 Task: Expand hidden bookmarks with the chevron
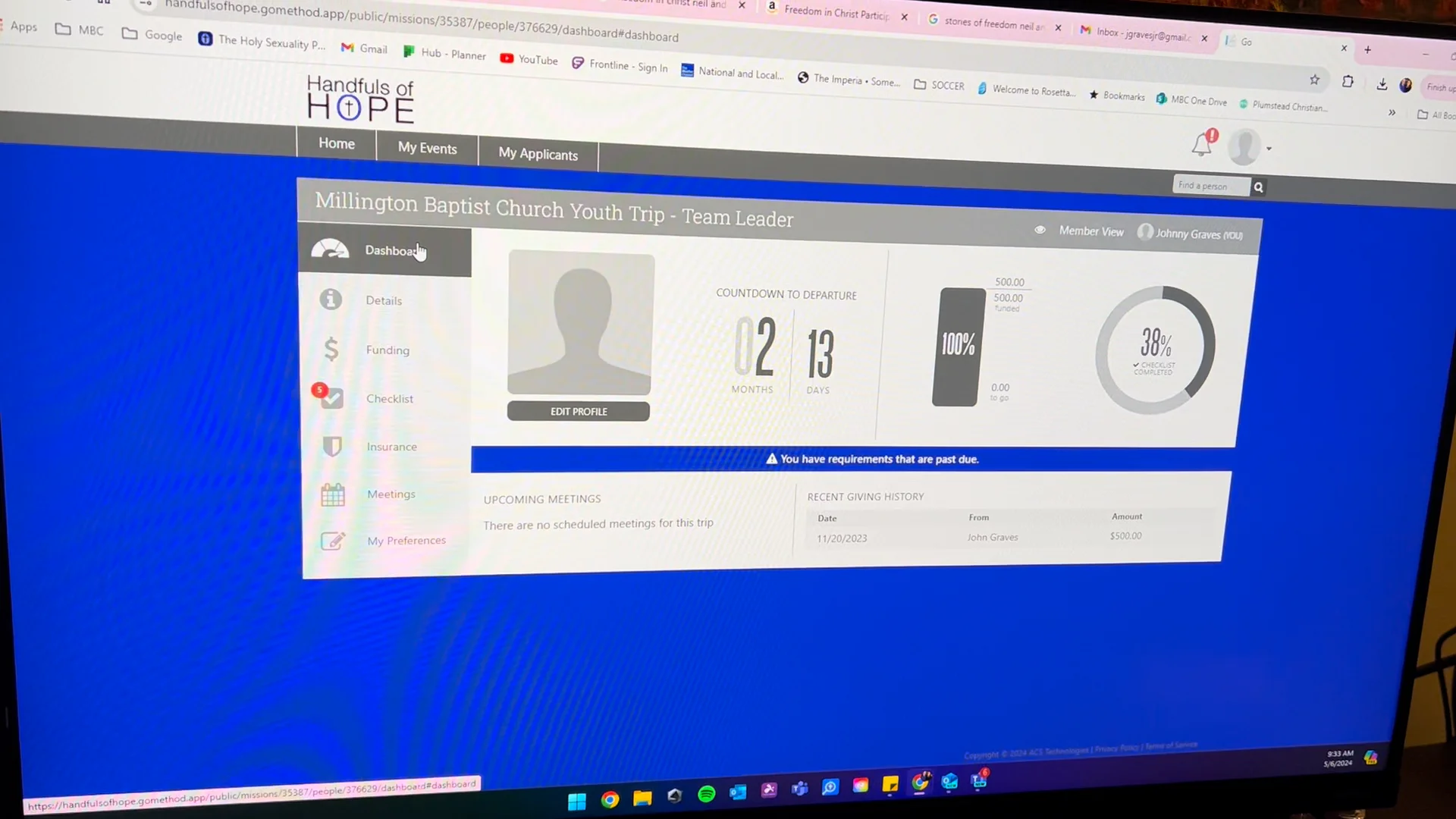pyautogui.click(x=1392, y=113)
